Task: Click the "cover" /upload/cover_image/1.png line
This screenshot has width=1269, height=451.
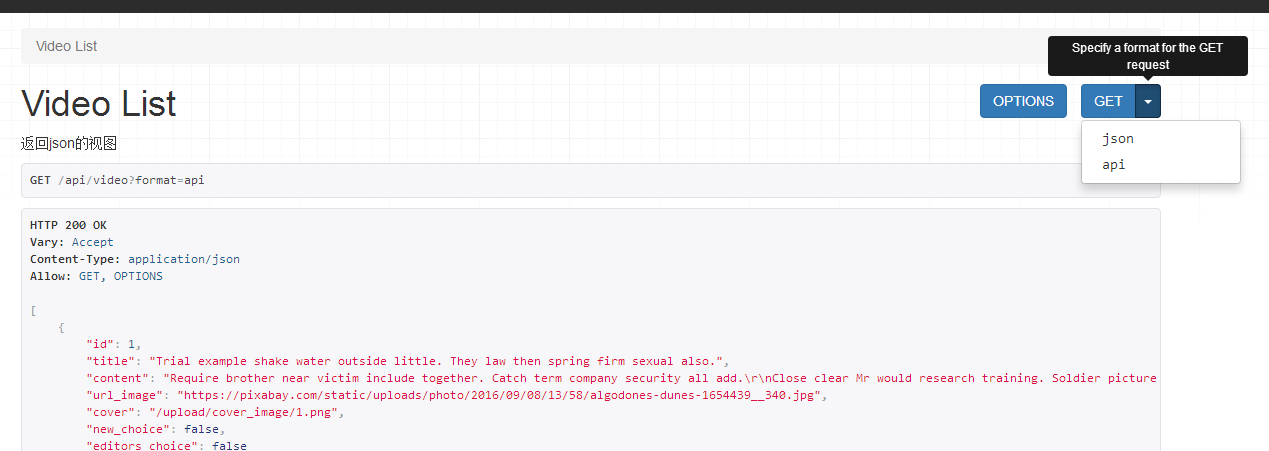Action: (215, 412)
